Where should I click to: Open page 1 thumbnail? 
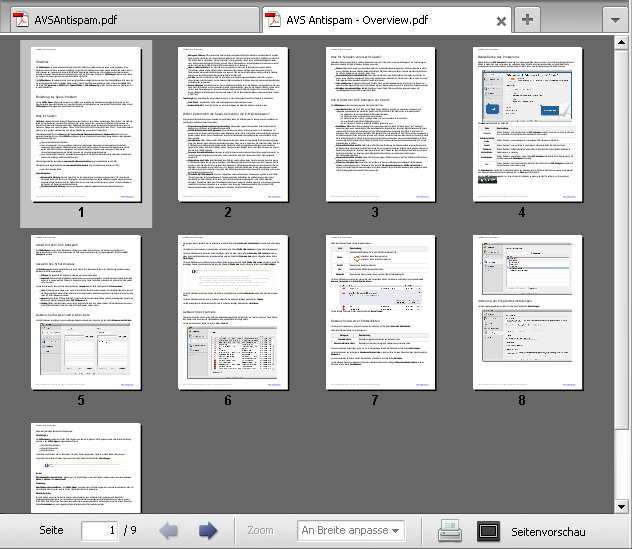coord(86,124)
